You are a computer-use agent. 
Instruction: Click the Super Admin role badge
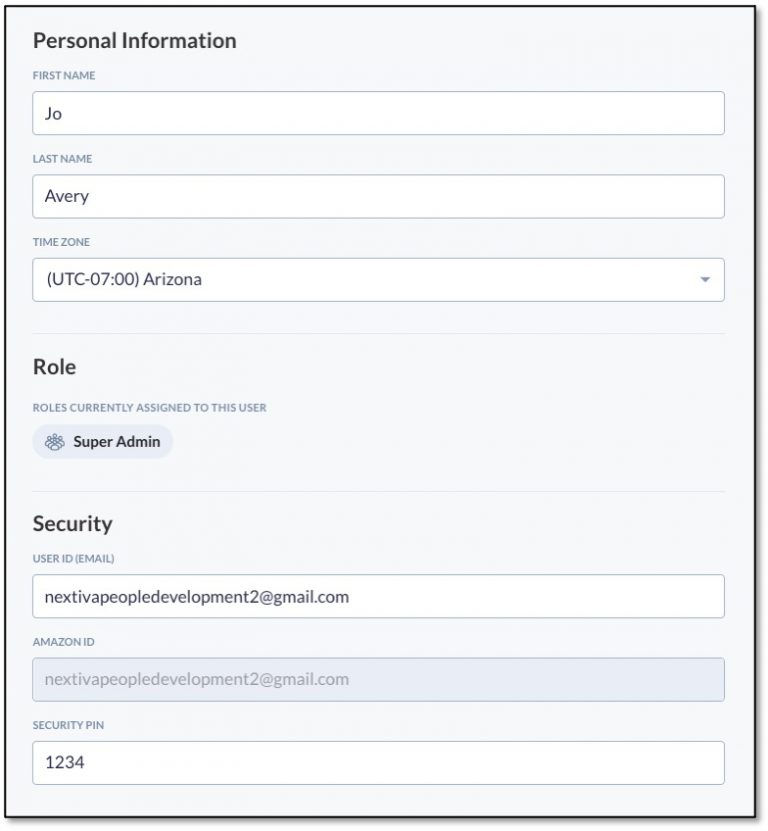coord(101,441)
